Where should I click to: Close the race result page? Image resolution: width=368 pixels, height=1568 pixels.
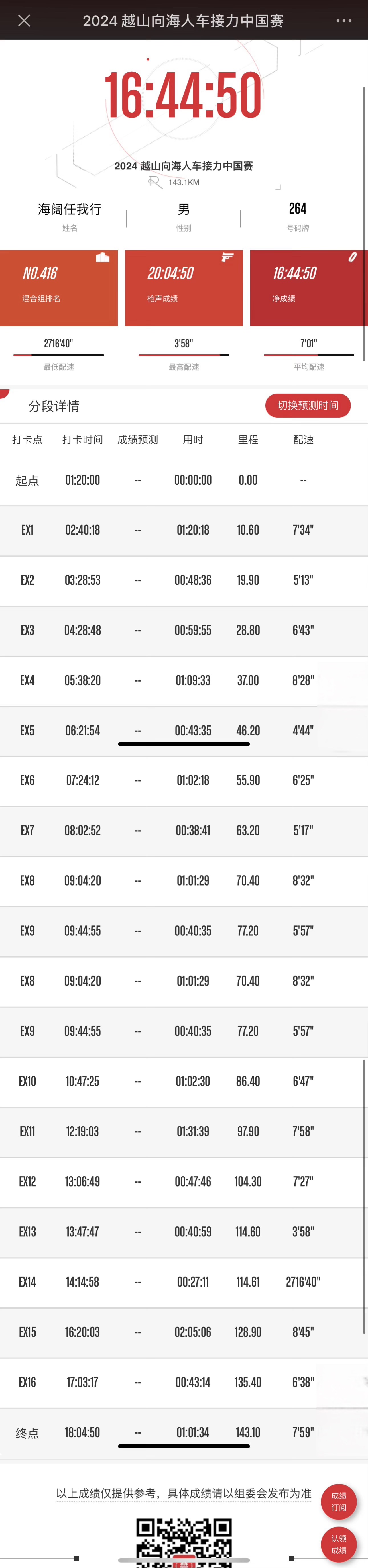[x=24, y=21]
